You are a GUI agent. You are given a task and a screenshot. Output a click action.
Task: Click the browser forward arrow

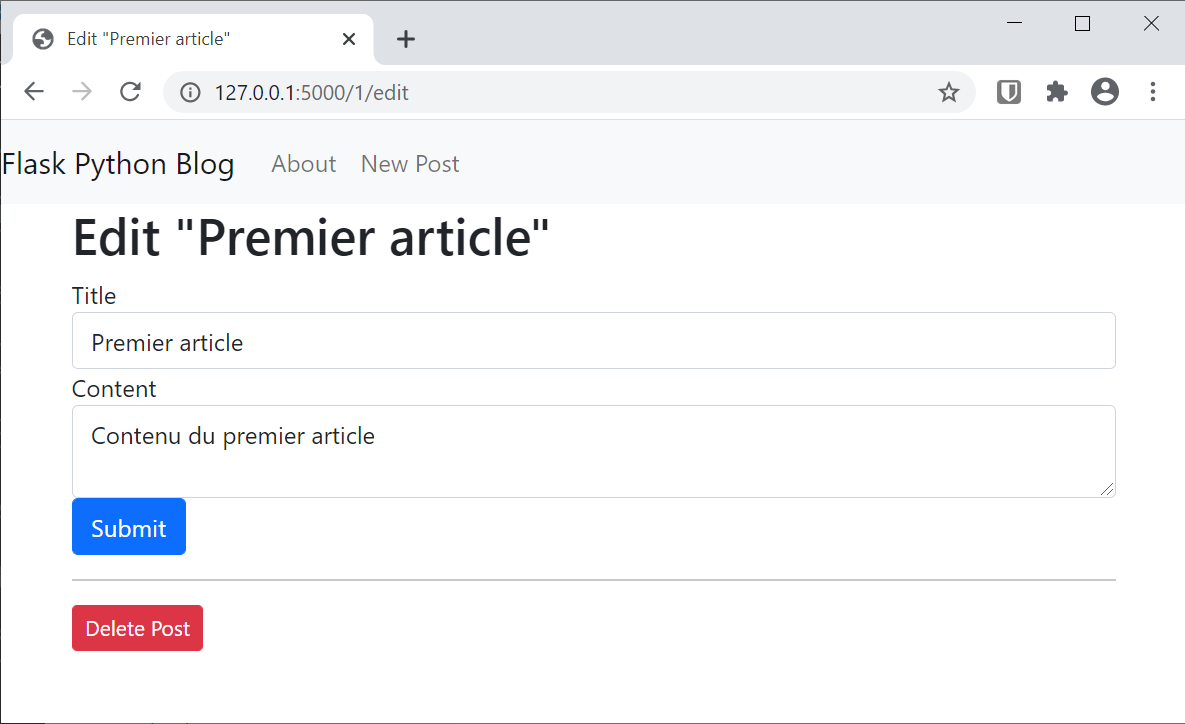pos(82,93)
